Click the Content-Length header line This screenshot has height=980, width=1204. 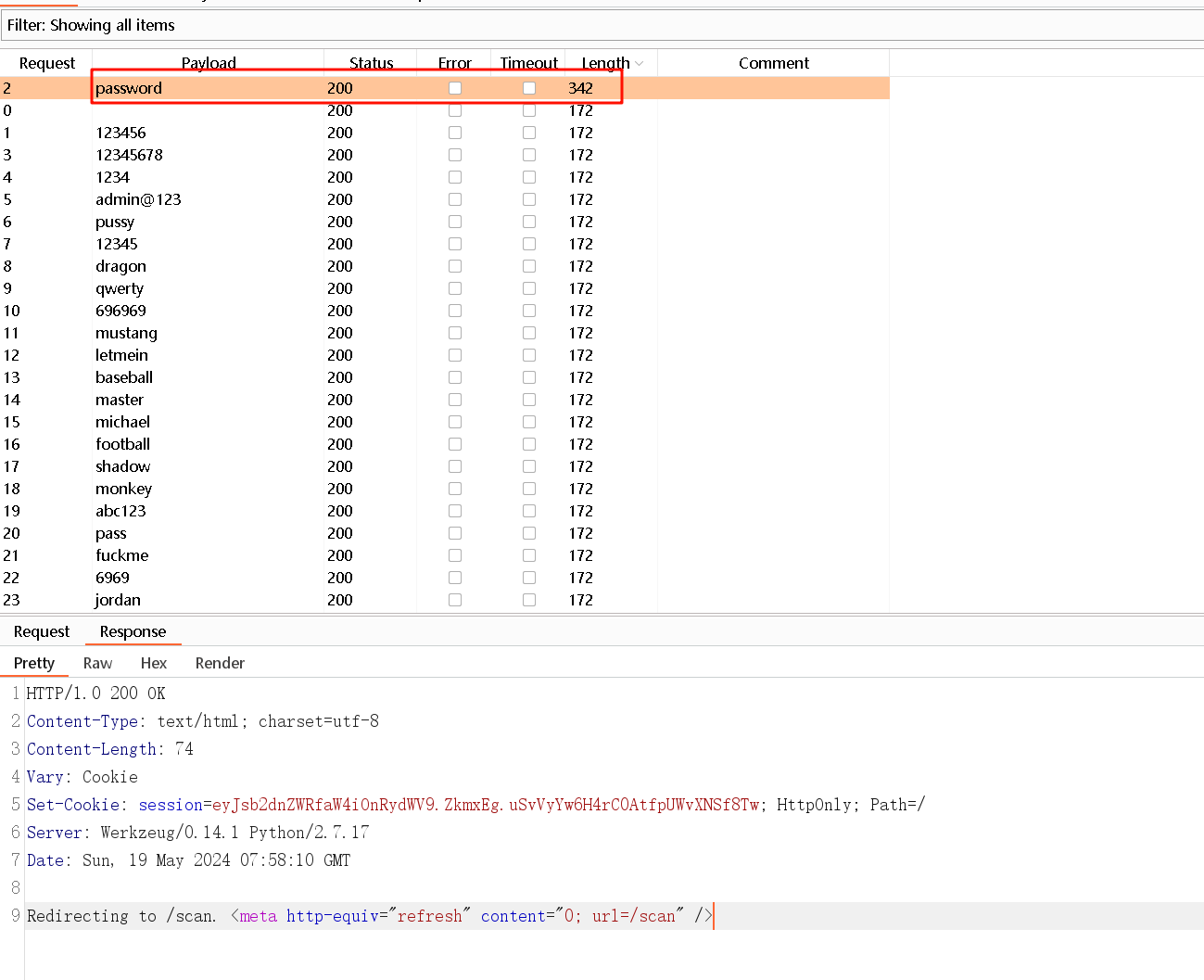tap(110, 749)
